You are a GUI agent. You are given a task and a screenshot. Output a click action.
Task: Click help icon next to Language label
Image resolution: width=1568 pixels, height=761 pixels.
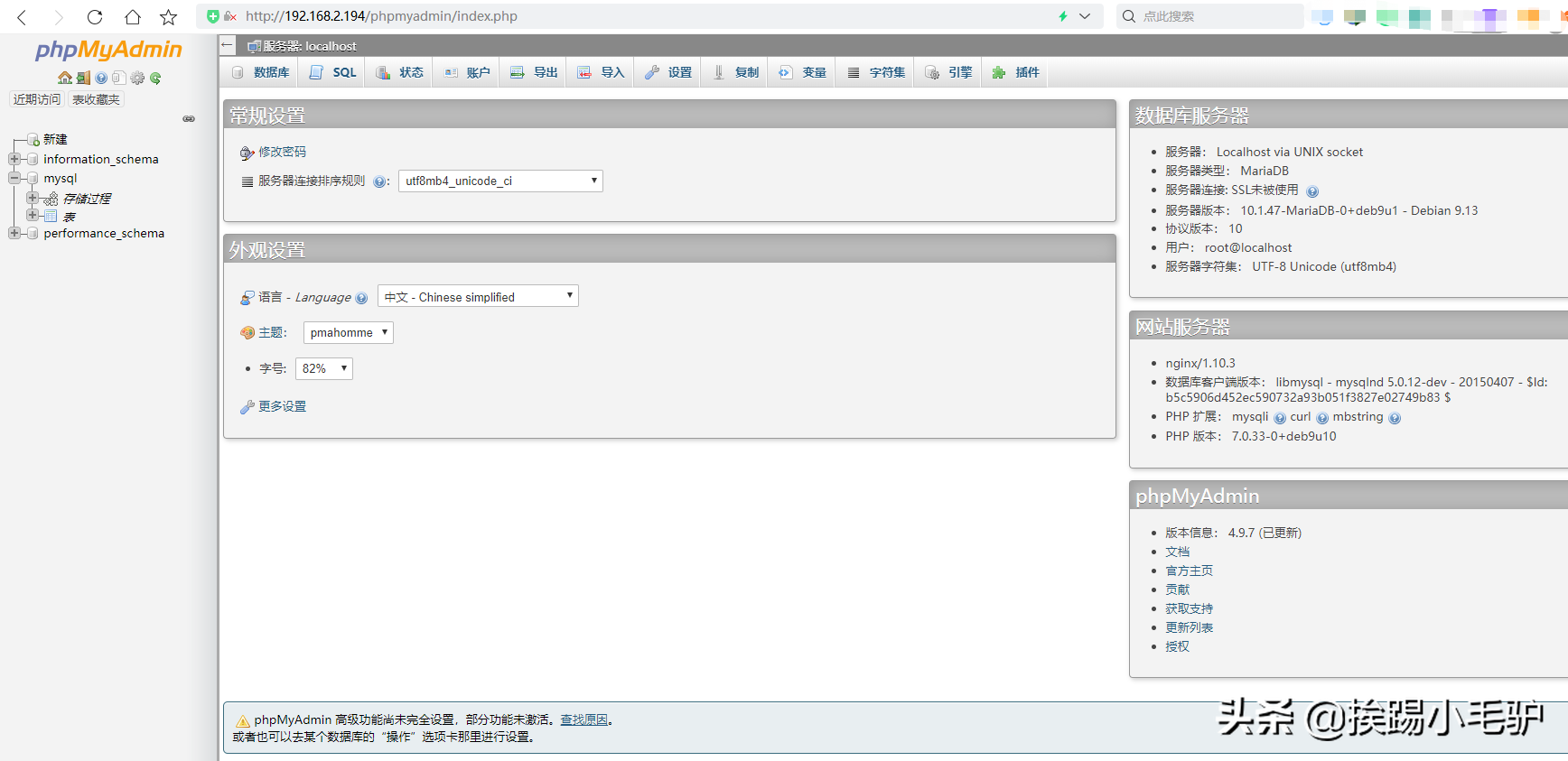coord(361,298)
